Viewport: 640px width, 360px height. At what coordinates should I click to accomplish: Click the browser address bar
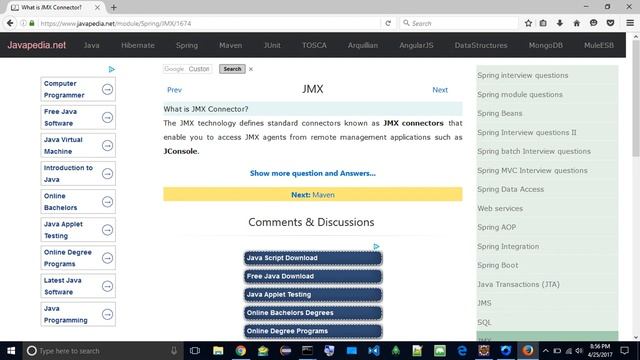pyautogui.click(x=208, y=23)
